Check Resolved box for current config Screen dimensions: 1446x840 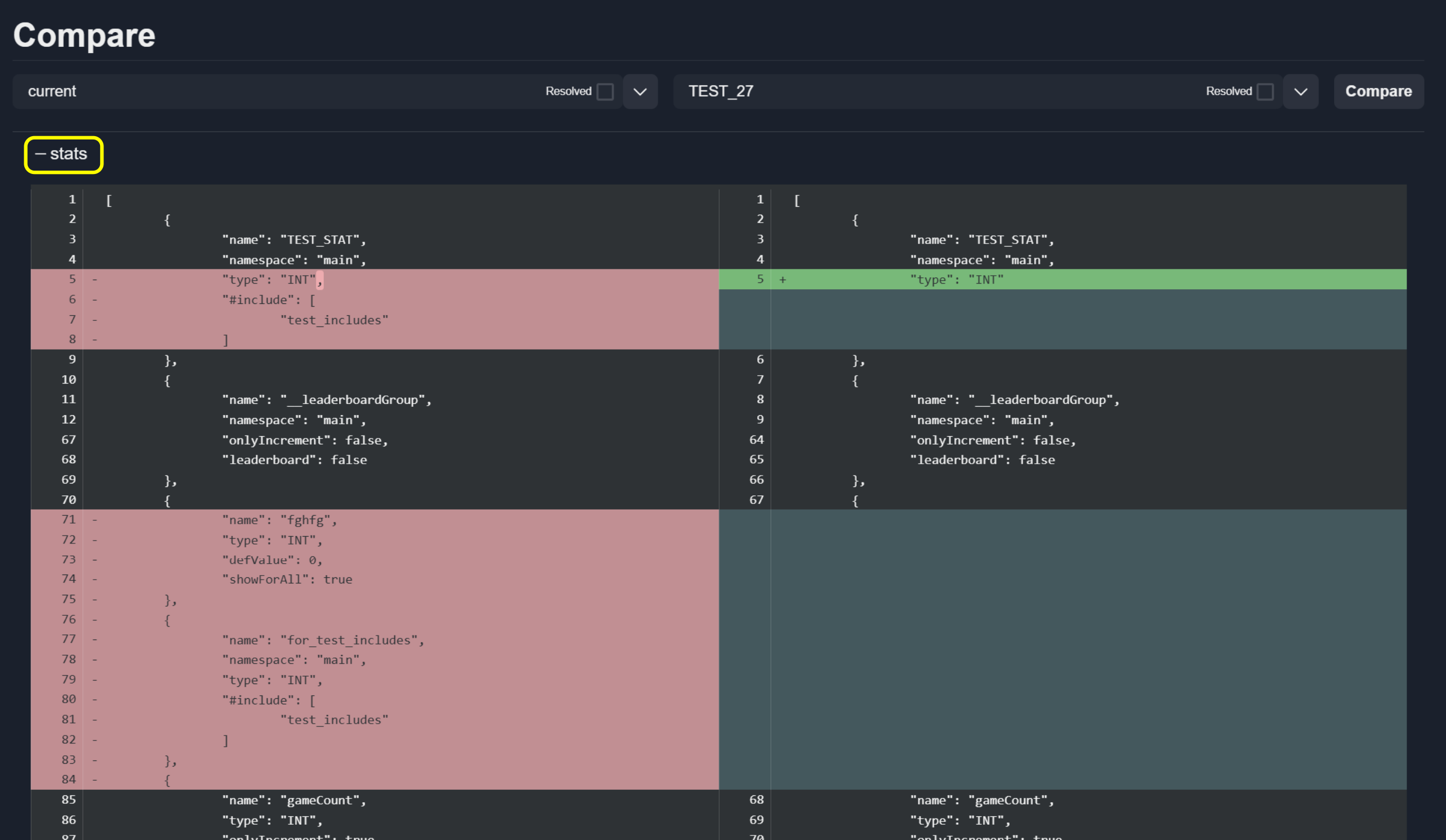coord(605,92)
